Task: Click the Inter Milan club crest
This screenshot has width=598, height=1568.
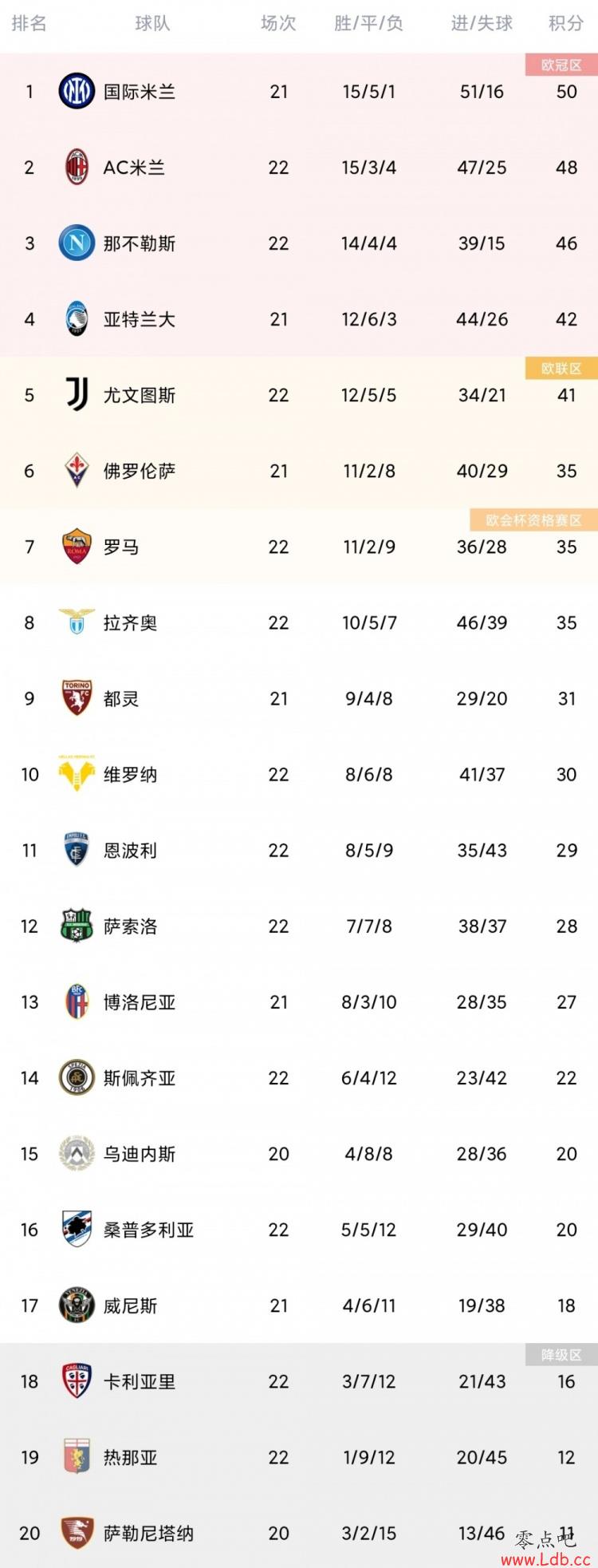Action: point(77,91)
